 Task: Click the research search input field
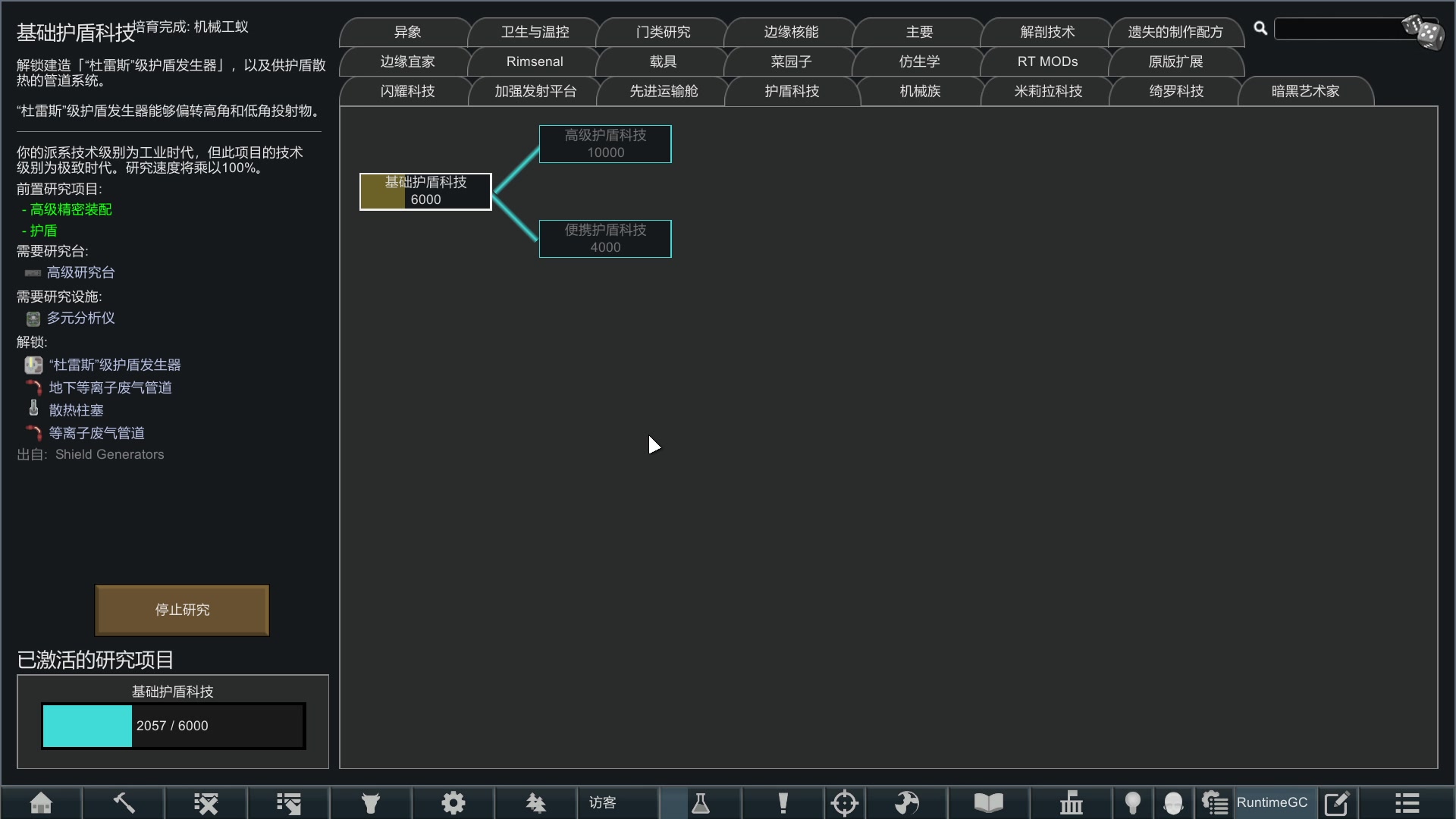point(1338,29)
